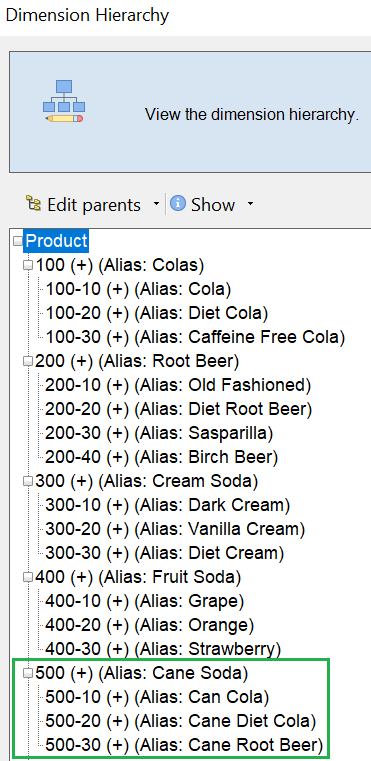Collapse the 400 Fruit Soda node
Image resolution: width=371 pixels, height=761 pixels.
coord(28,577)
